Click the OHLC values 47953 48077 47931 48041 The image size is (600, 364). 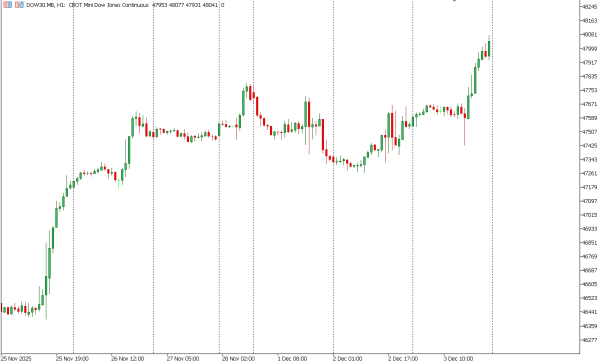tap(186, 5)
